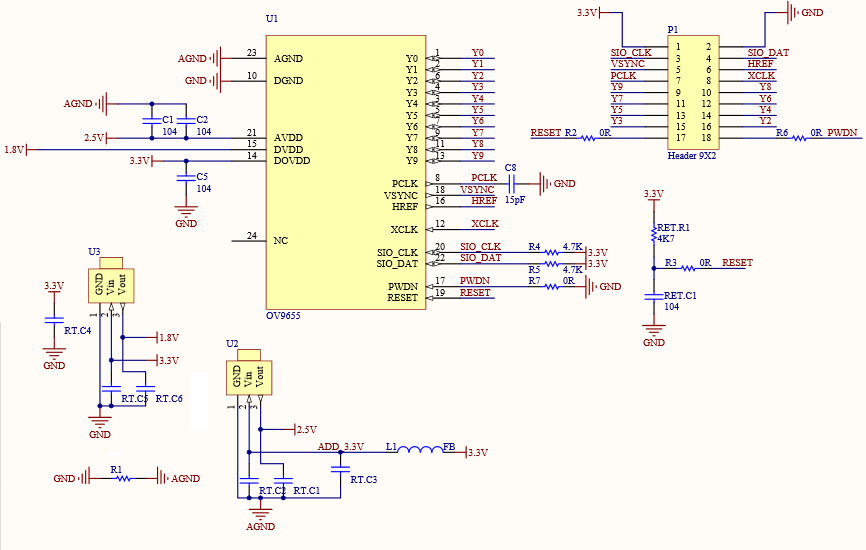Image resolution: width=866 pixels, height=550 pixels.
Task: Select the AGND ground symbol at pin 23
Action: pyautogui.click(x=216, y=58)
